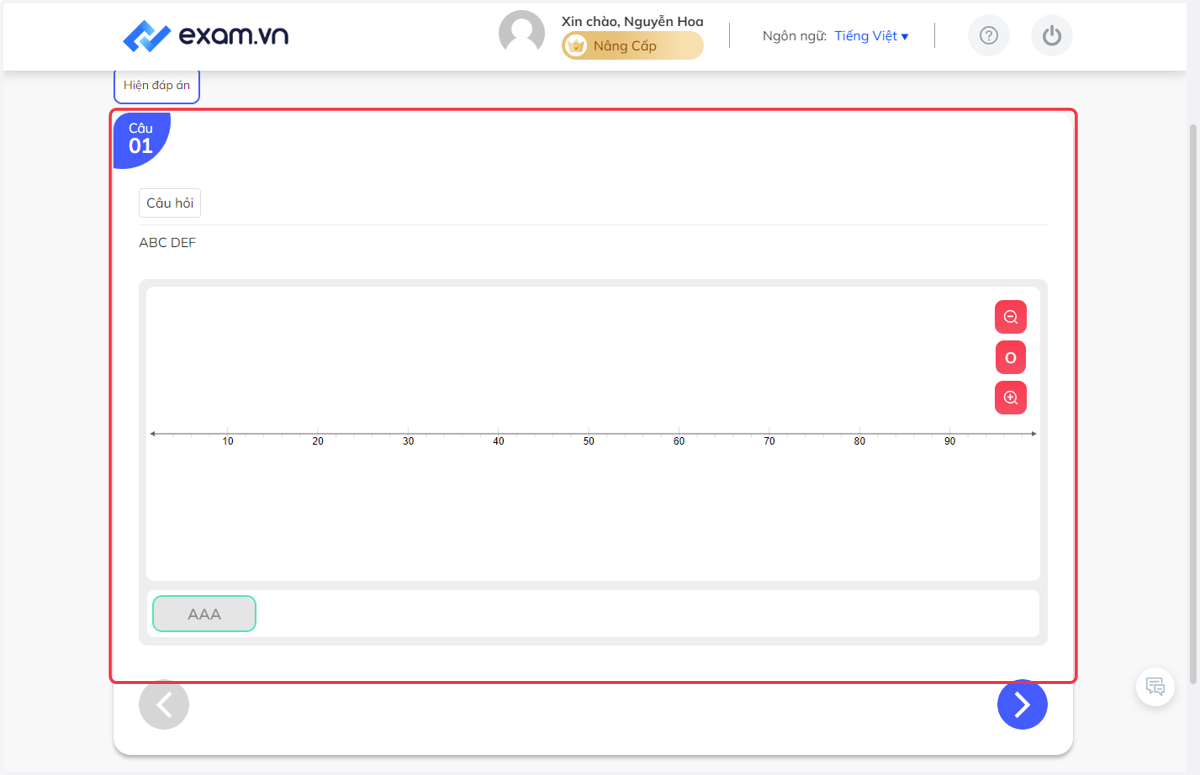
Task: Open the Tiếng Việt language dropdown
Action: pyautogui.click(x=872, y=36)
